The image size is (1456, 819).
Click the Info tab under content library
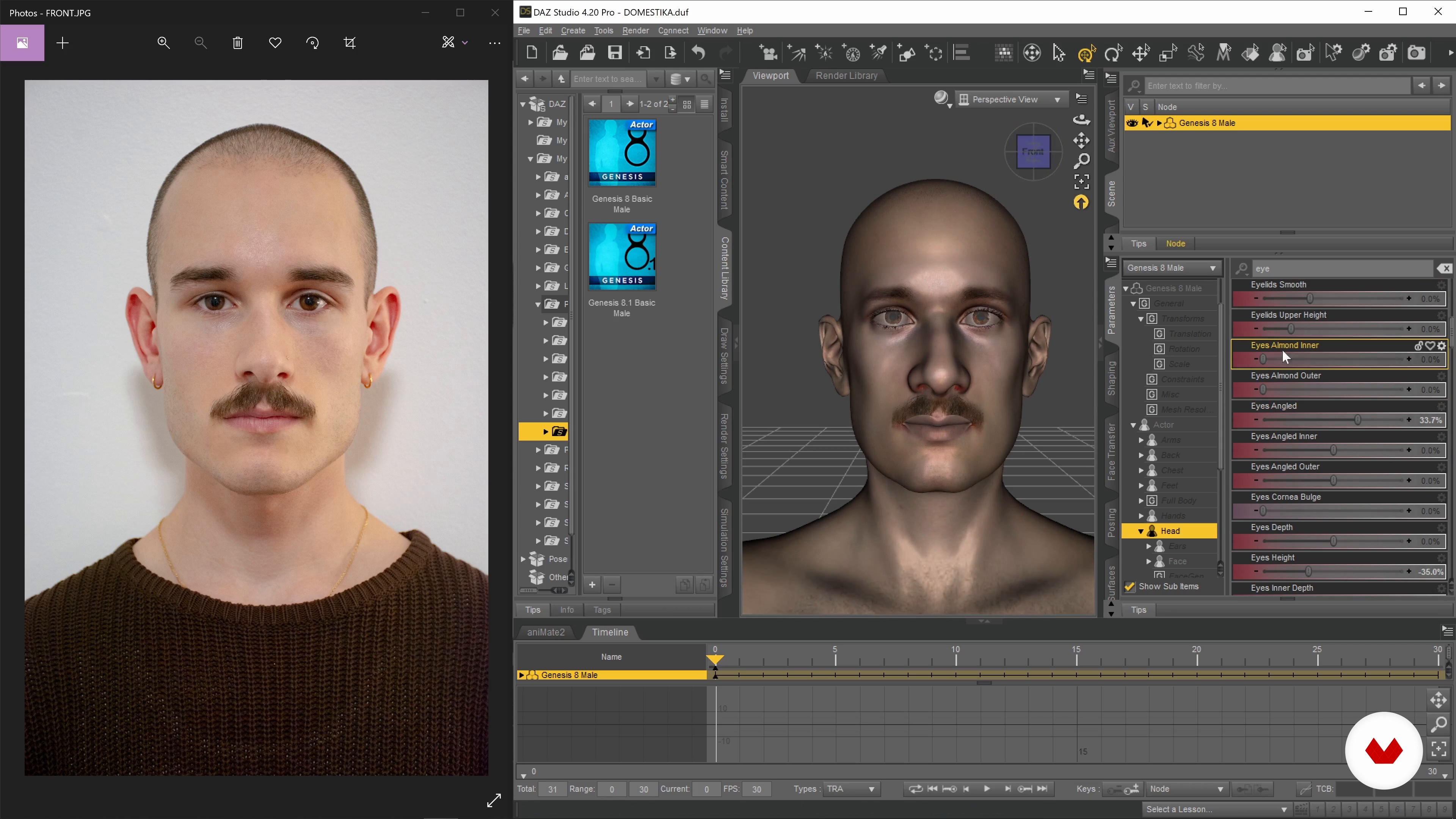click(566, 610)
